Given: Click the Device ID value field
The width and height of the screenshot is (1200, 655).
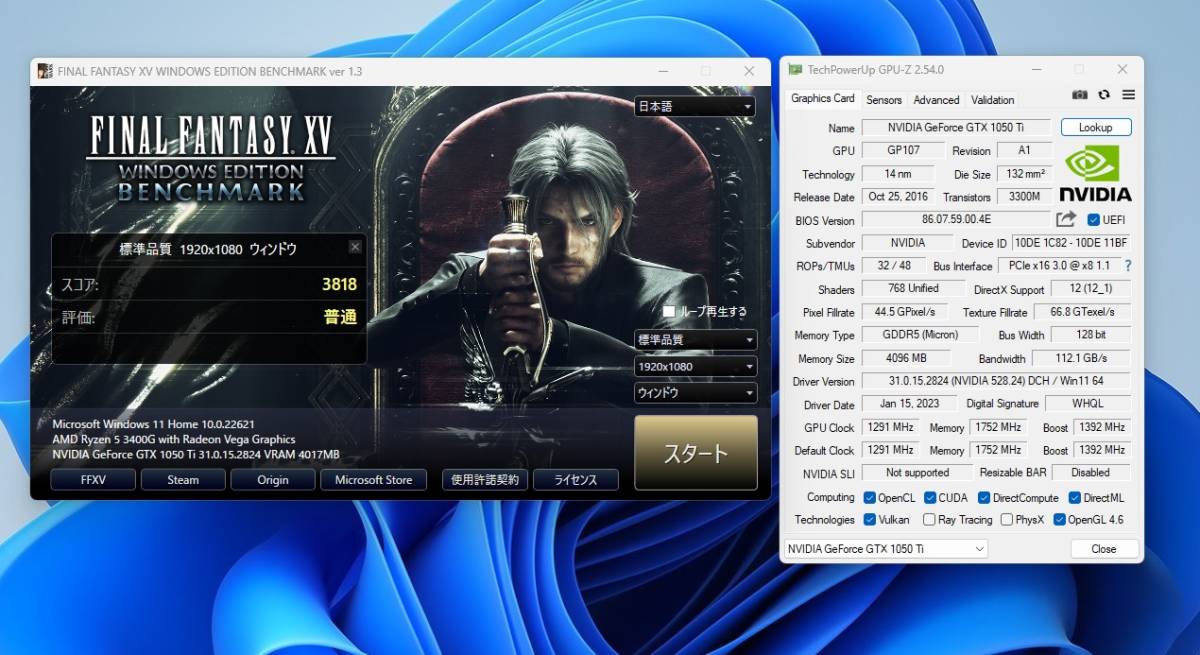Looking at the screenshot, I should (x=1071, y=243).
